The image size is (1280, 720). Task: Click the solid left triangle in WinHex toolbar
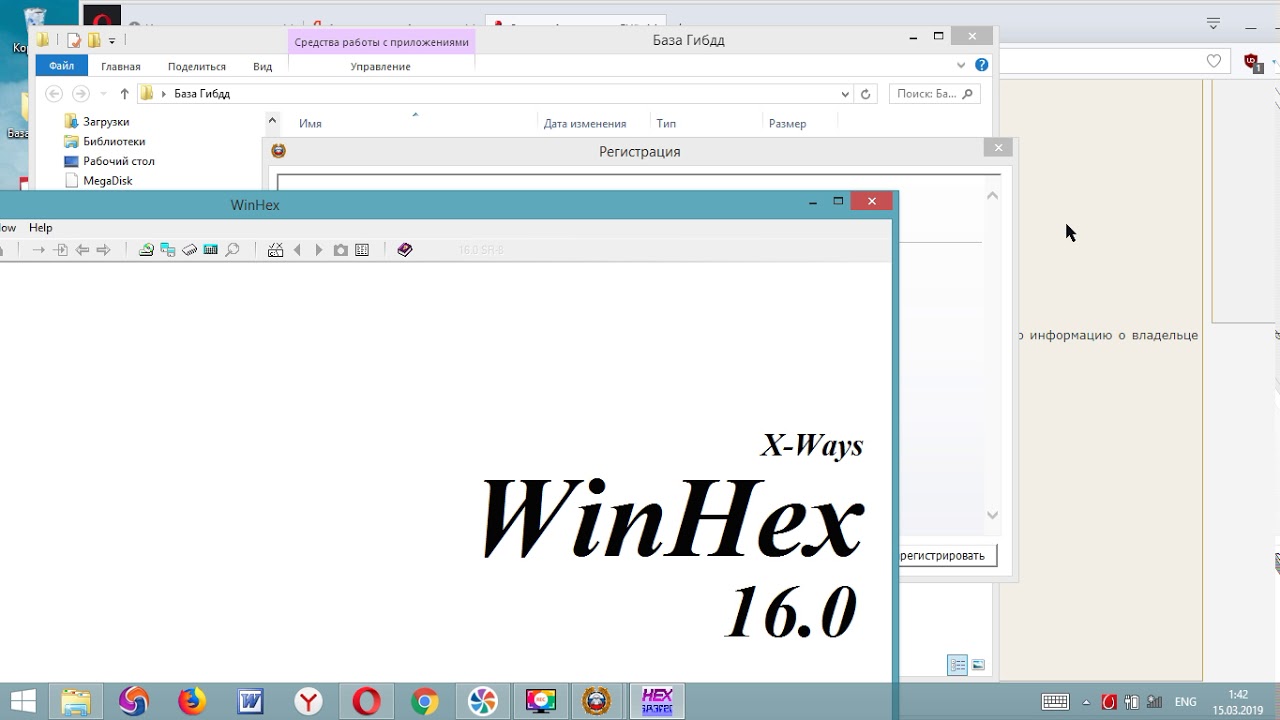click(x=297, y=250)
